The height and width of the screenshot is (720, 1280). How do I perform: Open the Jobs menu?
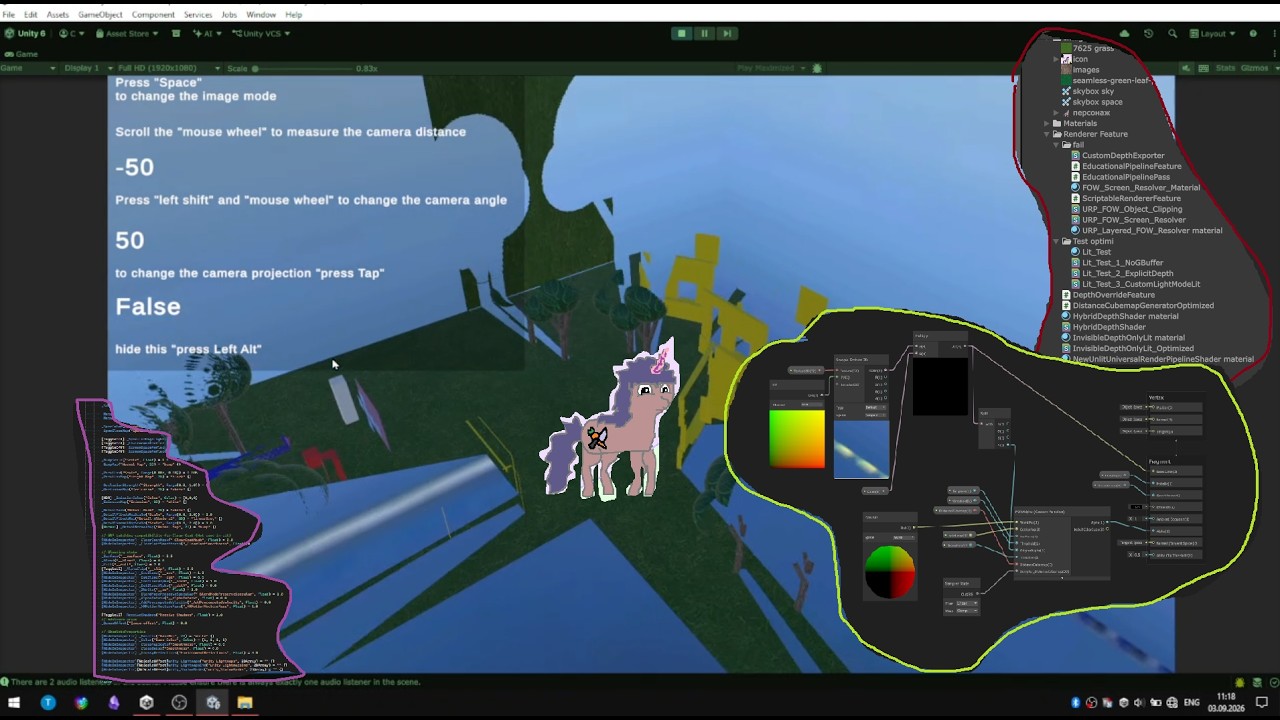tap(229, 15)
